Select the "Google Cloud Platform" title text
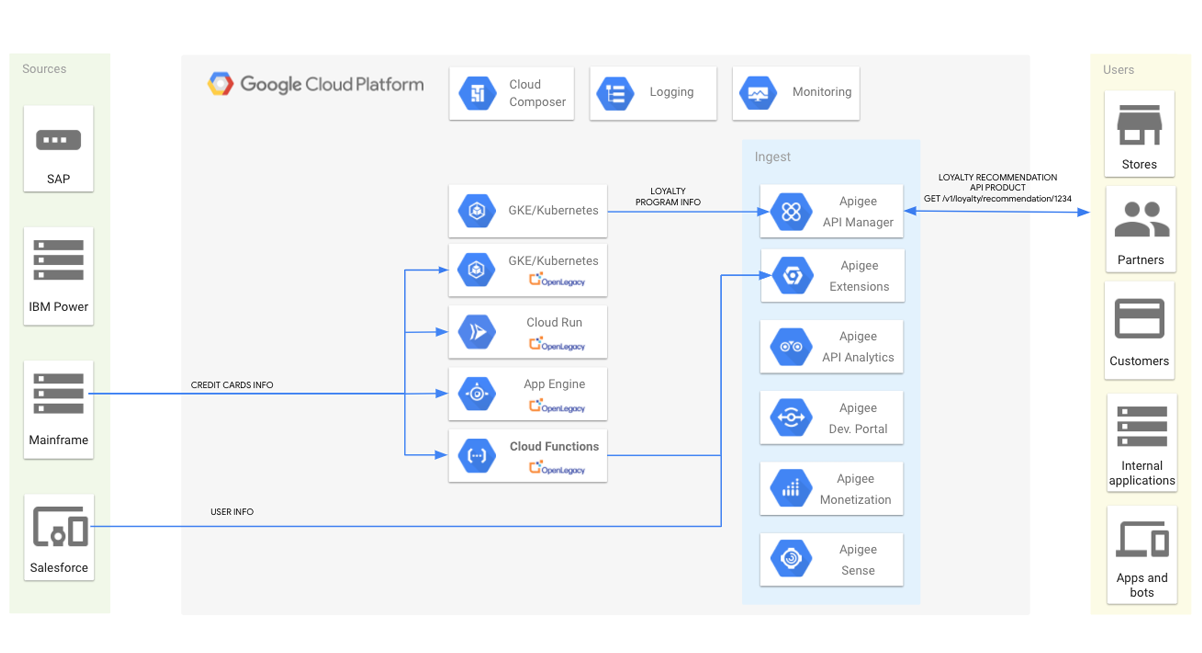 click(x=332, y=85)
